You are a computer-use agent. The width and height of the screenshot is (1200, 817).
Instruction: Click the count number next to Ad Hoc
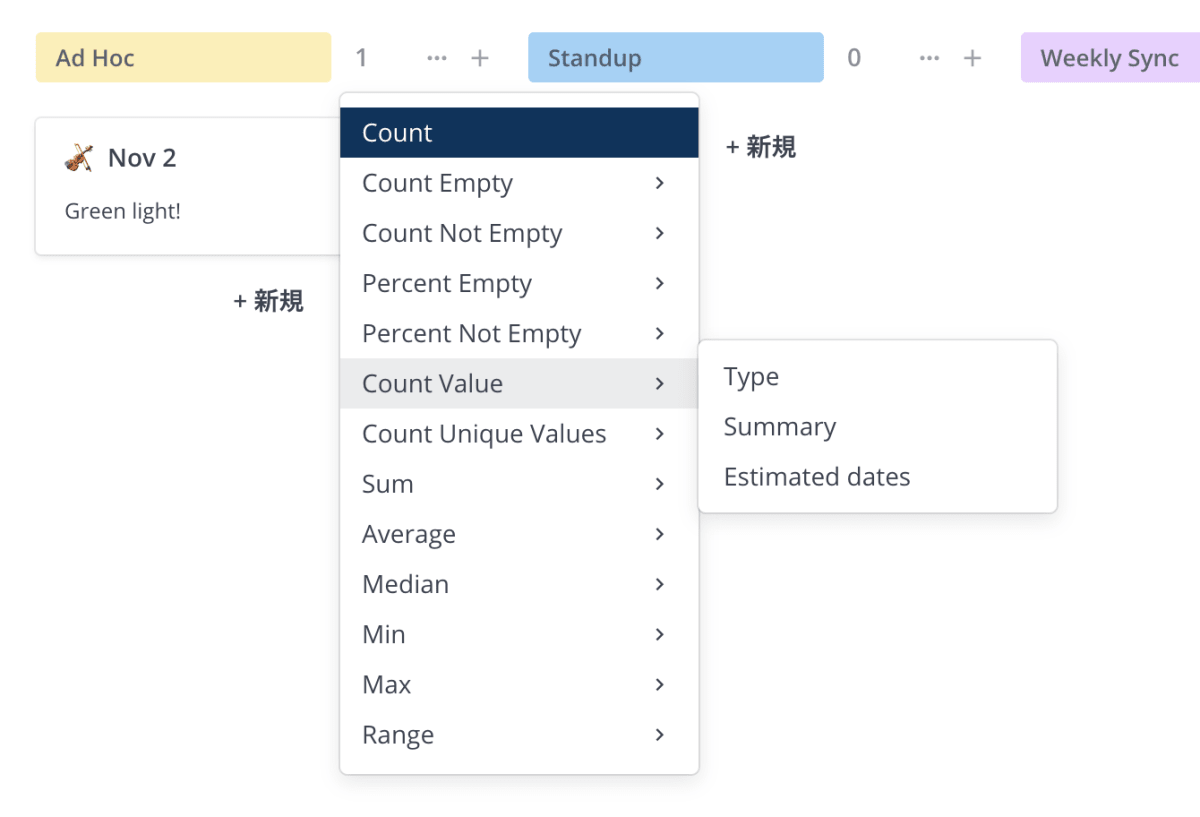(361, 57)
